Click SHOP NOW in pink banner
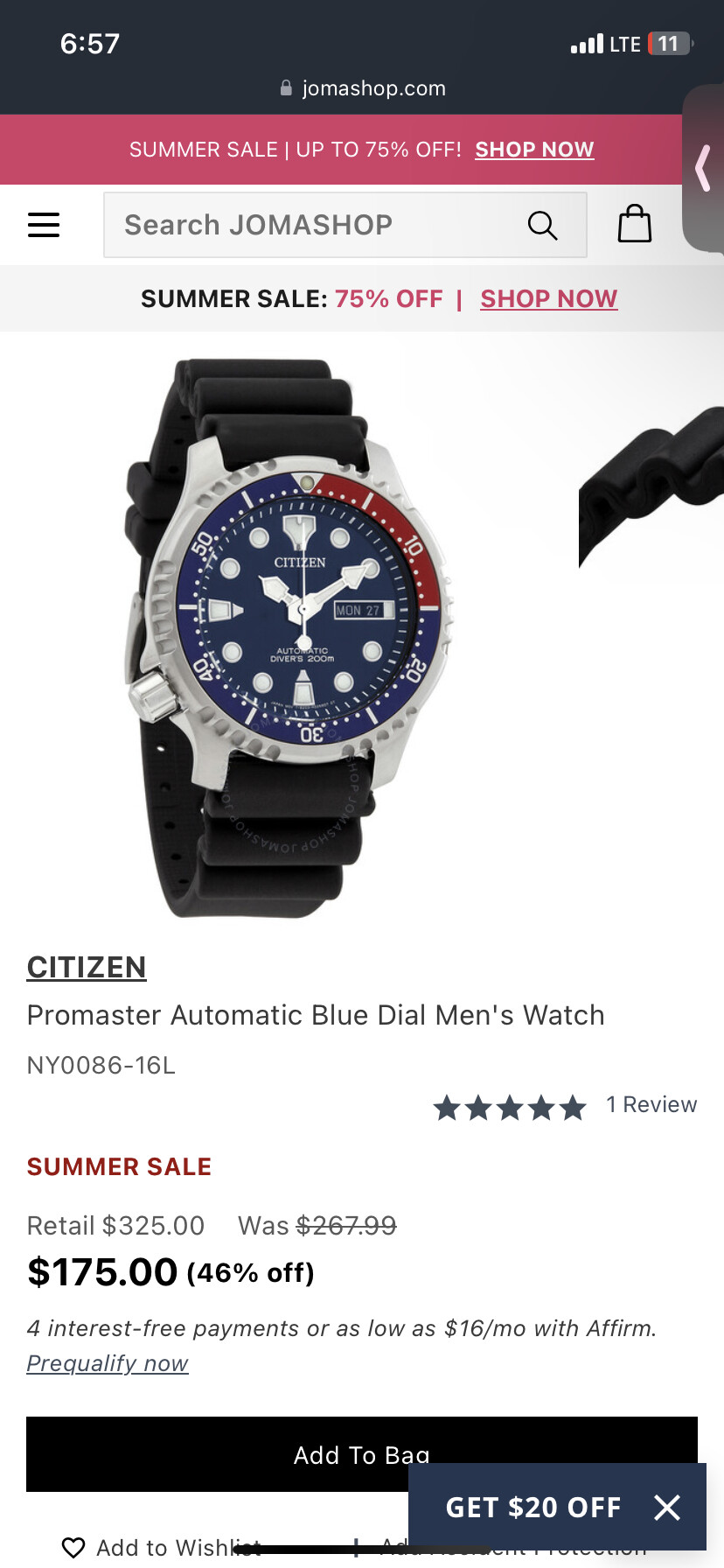This screenshot has width=724, height=1568. tap(534, 150)
